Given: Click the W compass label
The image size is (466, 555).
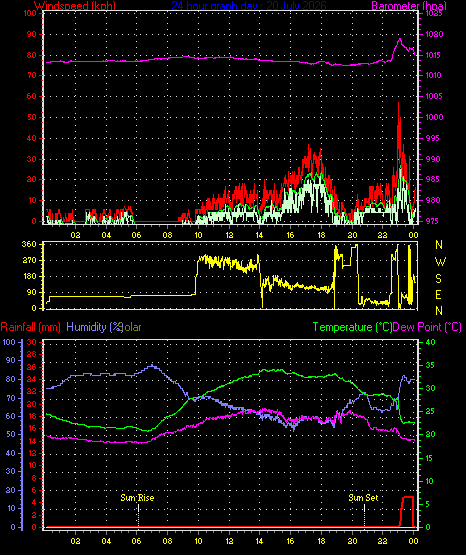Looking at the screenshot, I should coord(440,262).
